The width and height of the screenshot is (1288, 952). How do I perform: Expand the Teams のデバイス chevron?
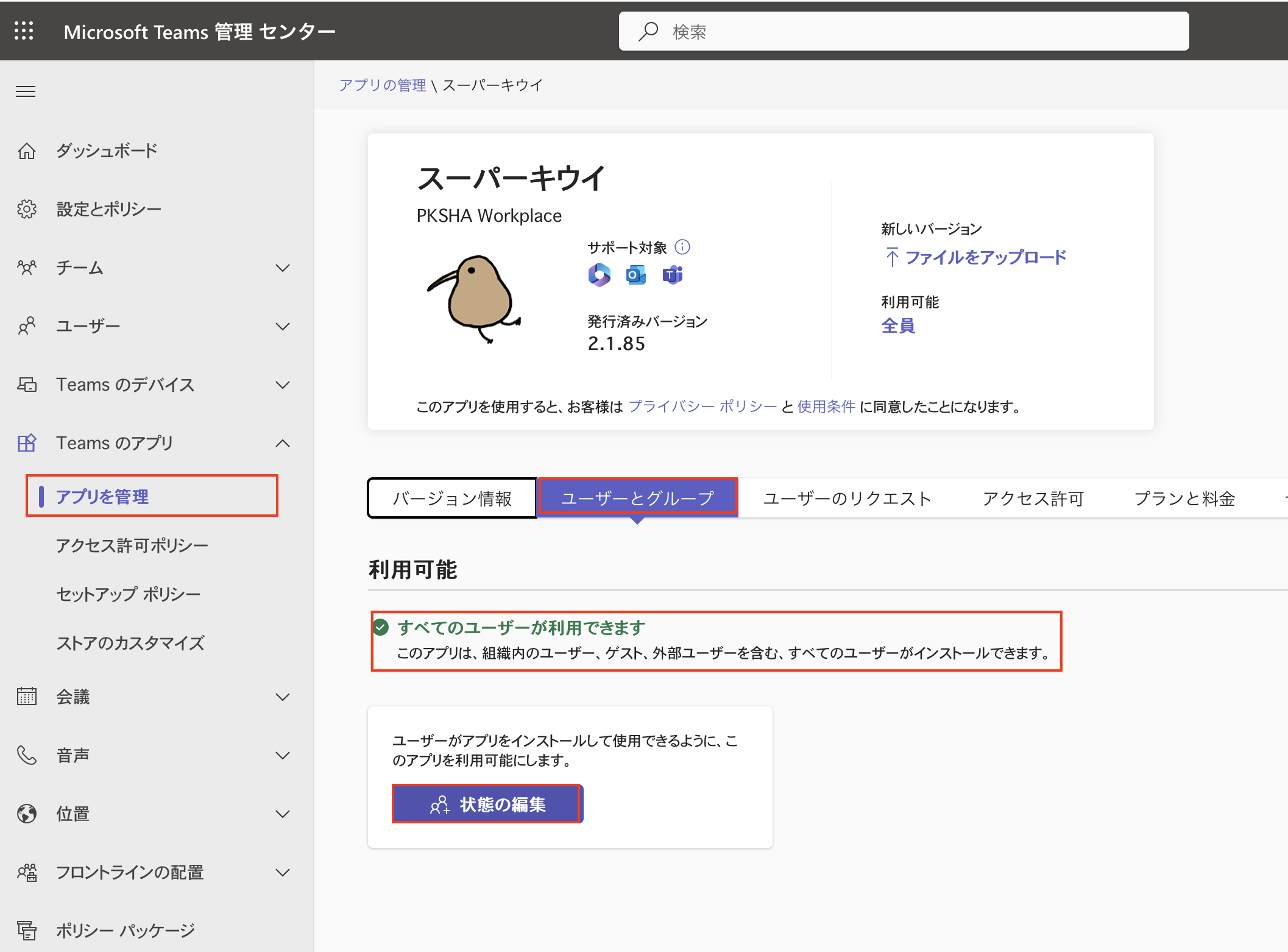pos(283,385)
